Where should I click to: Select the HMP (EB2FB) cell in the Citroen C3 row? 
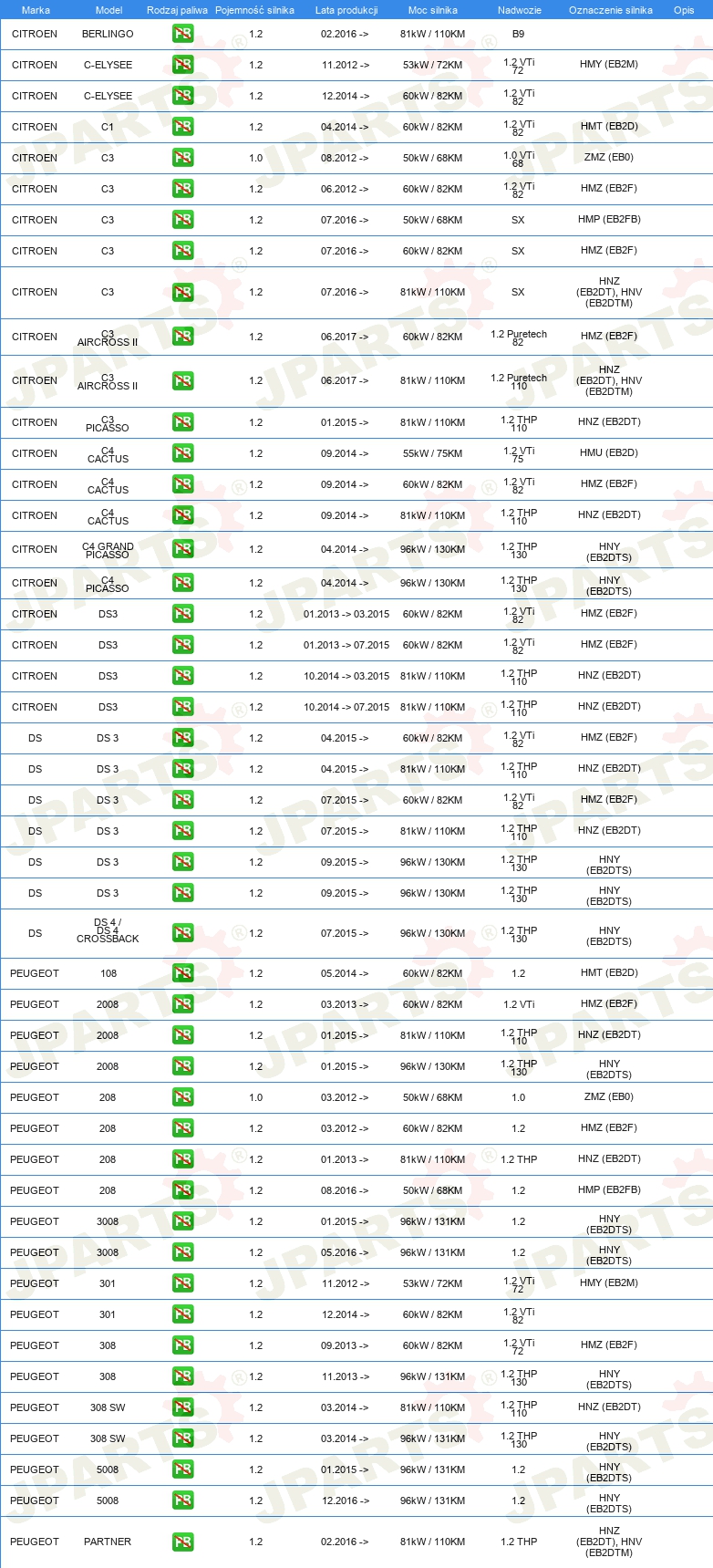tap(609, 220)
